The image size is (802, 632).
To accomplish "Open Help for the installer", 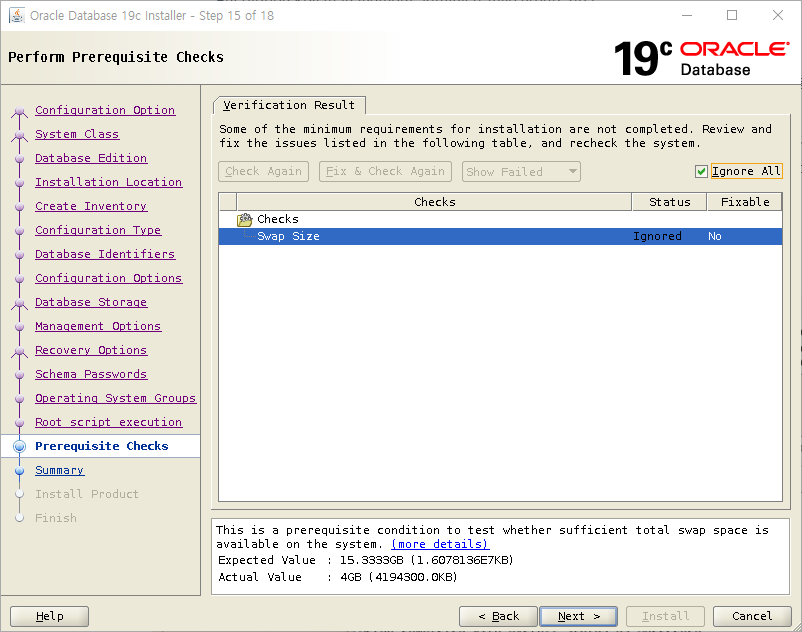I will coord(50,616).
